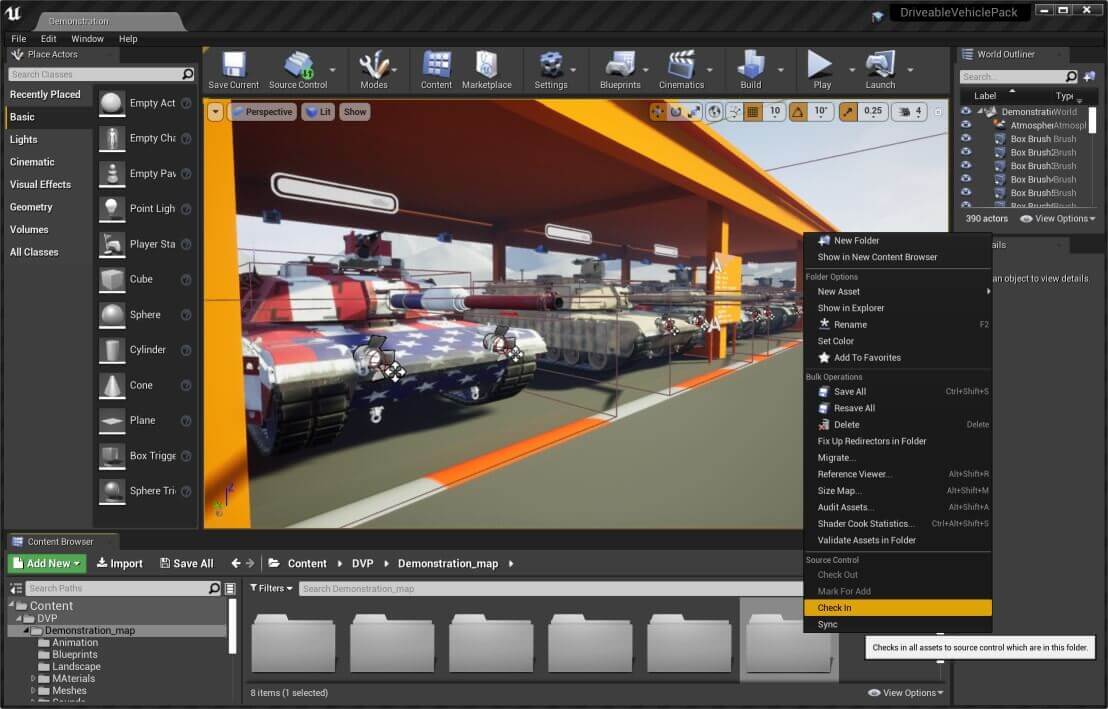Click the Build toolbar icon
Viewport: 1108px width, 709px height.
[x=750, y=65]
